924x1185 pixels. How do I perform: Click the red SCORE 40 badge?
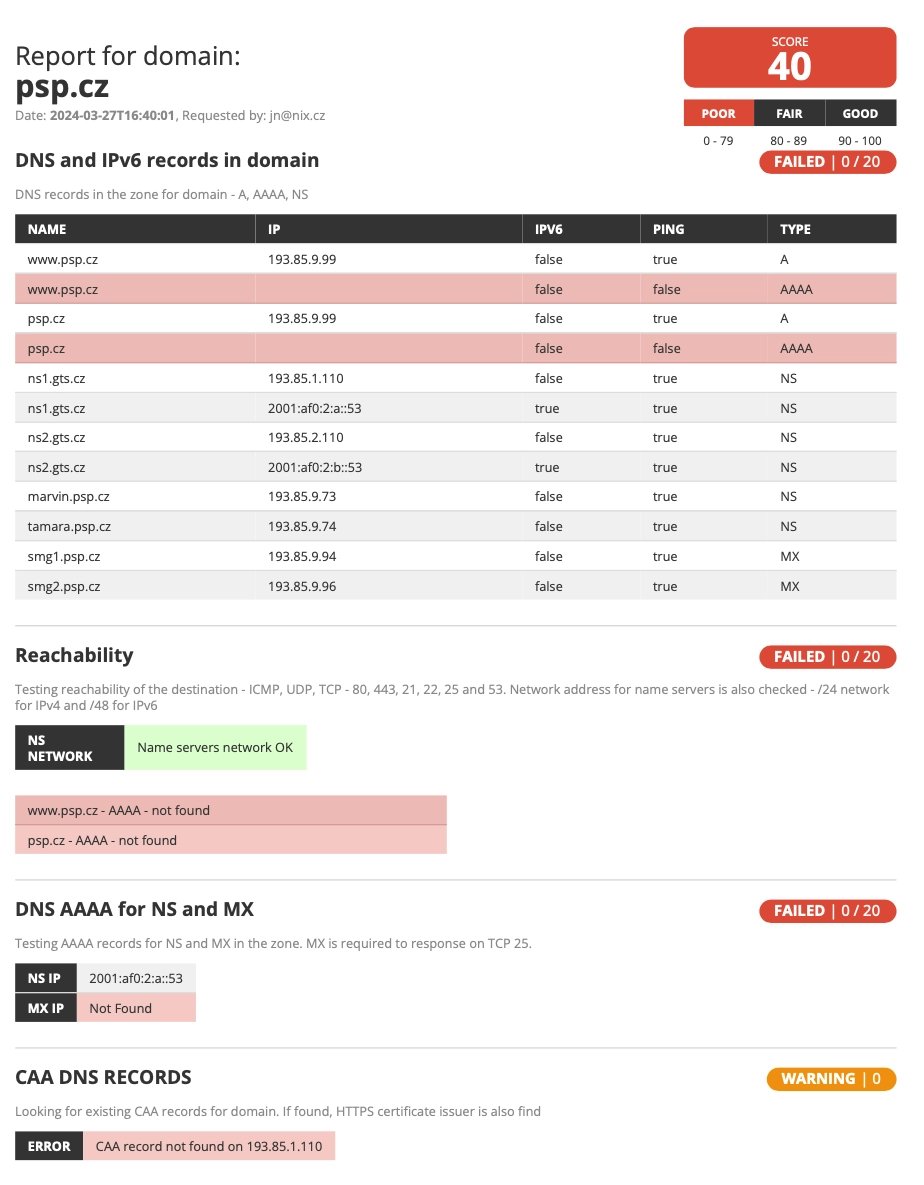click(789, 58)
